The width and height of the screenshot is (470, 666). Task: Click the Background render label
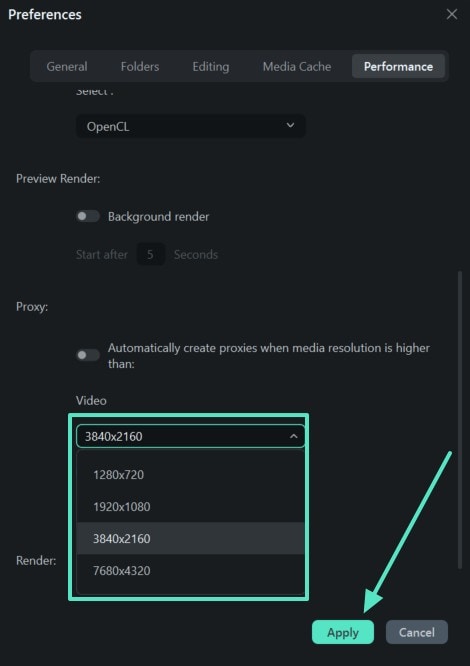(x=158, y=217)
